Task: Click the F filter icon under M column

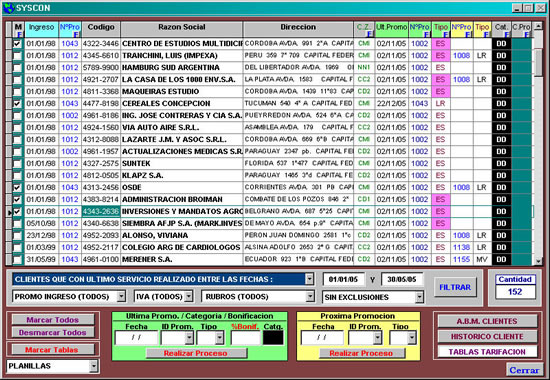Action: 19,35
